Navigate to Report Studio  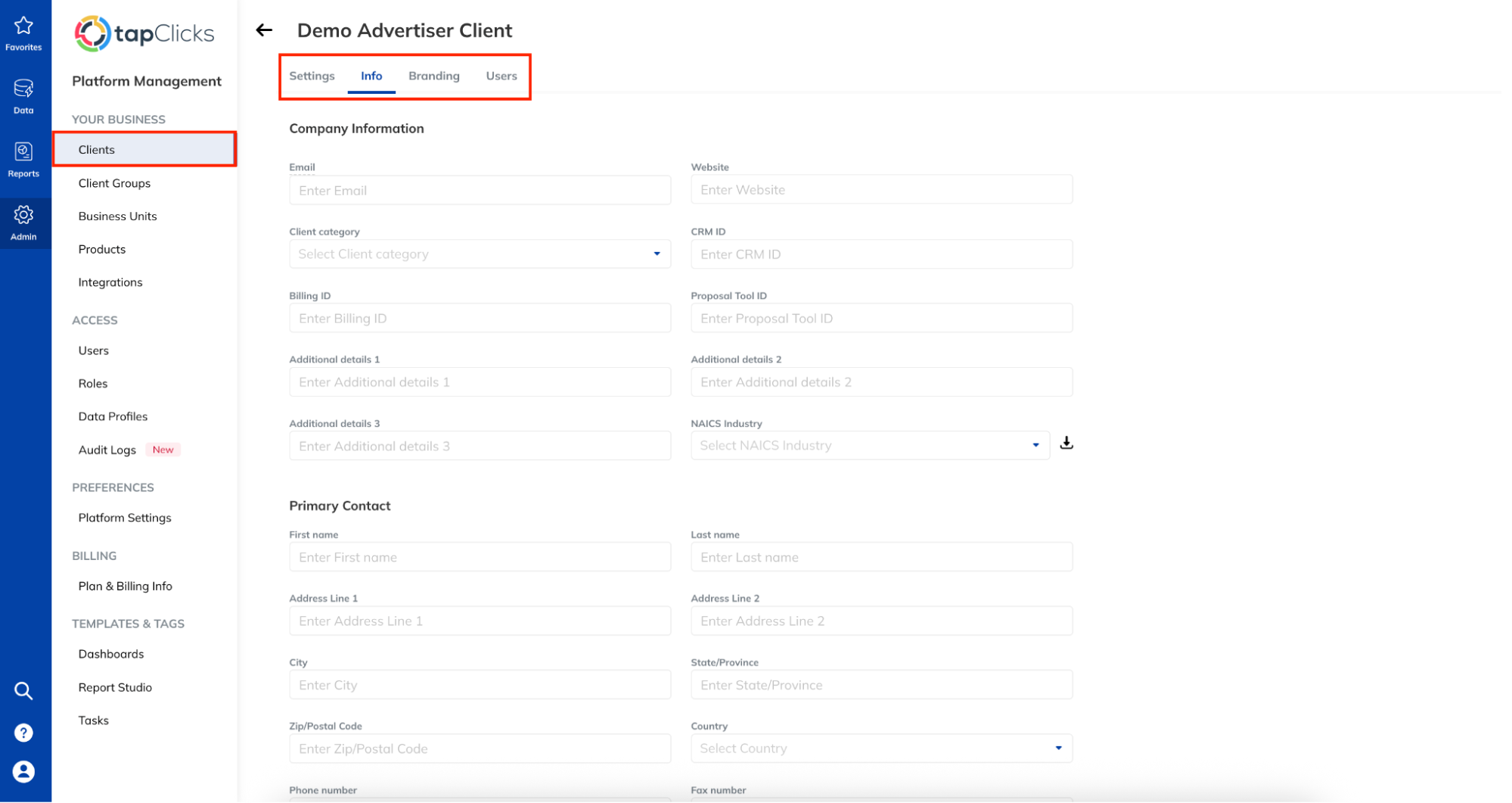point(115,686)
